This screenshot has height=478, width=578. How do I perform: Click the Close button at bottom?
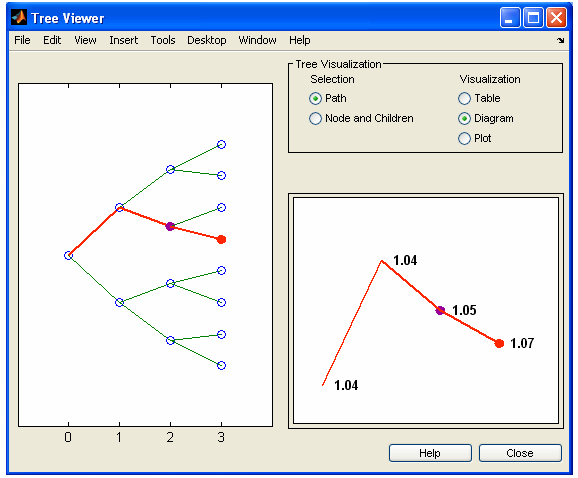520,453
